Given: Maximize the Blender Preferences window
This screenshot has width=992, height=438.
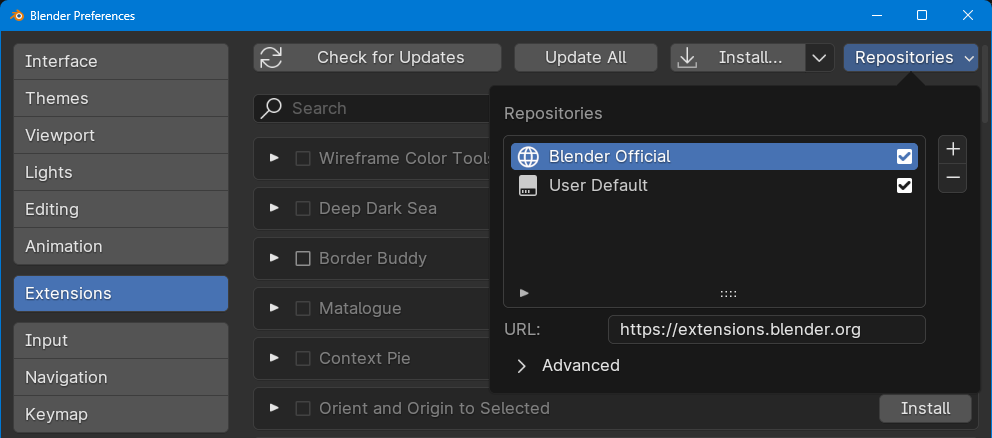Looking at the screenshot, I should 922,15.
